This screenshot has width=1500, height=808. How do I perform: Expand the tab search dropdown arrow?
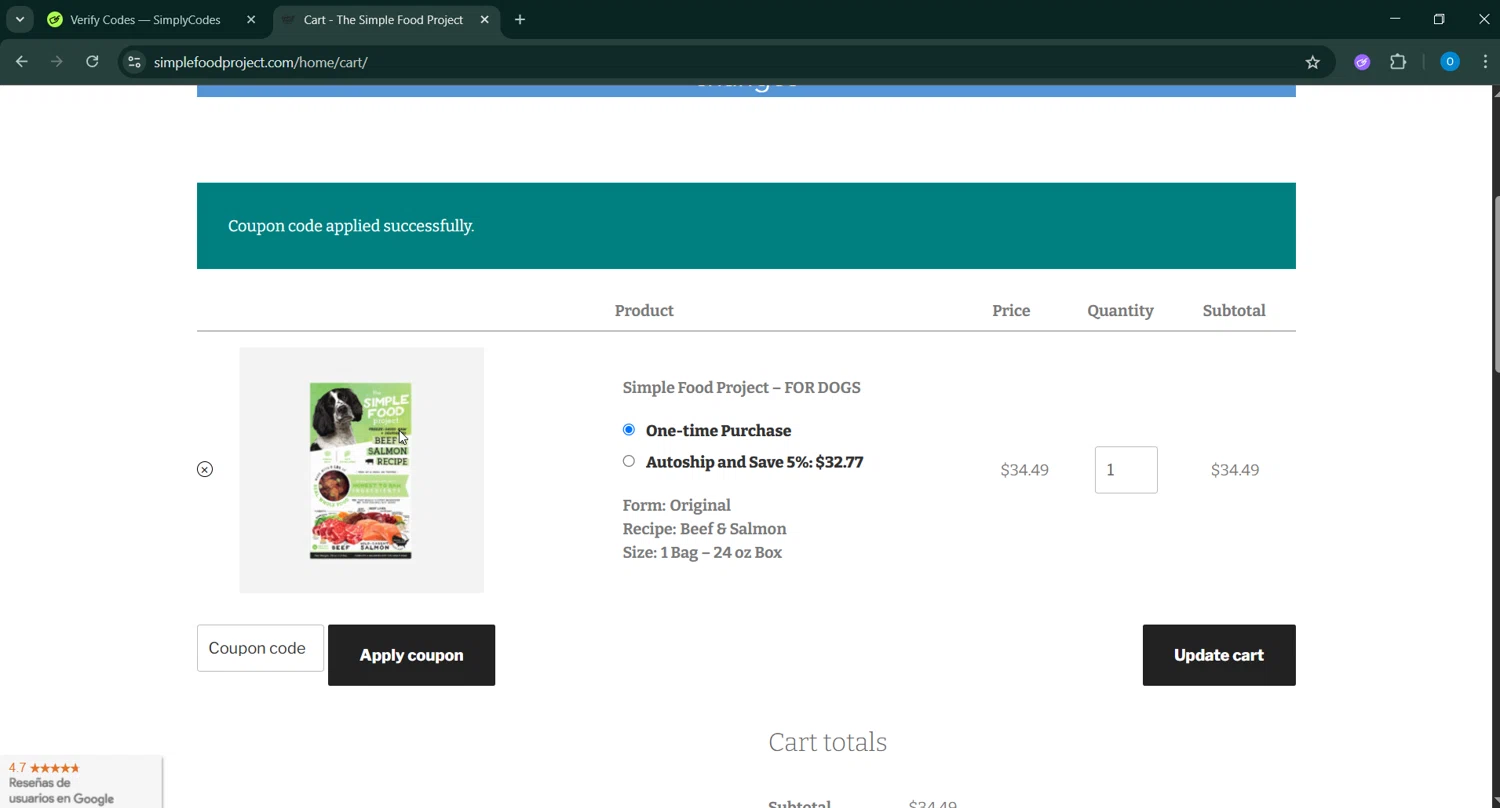pos(19,20)
